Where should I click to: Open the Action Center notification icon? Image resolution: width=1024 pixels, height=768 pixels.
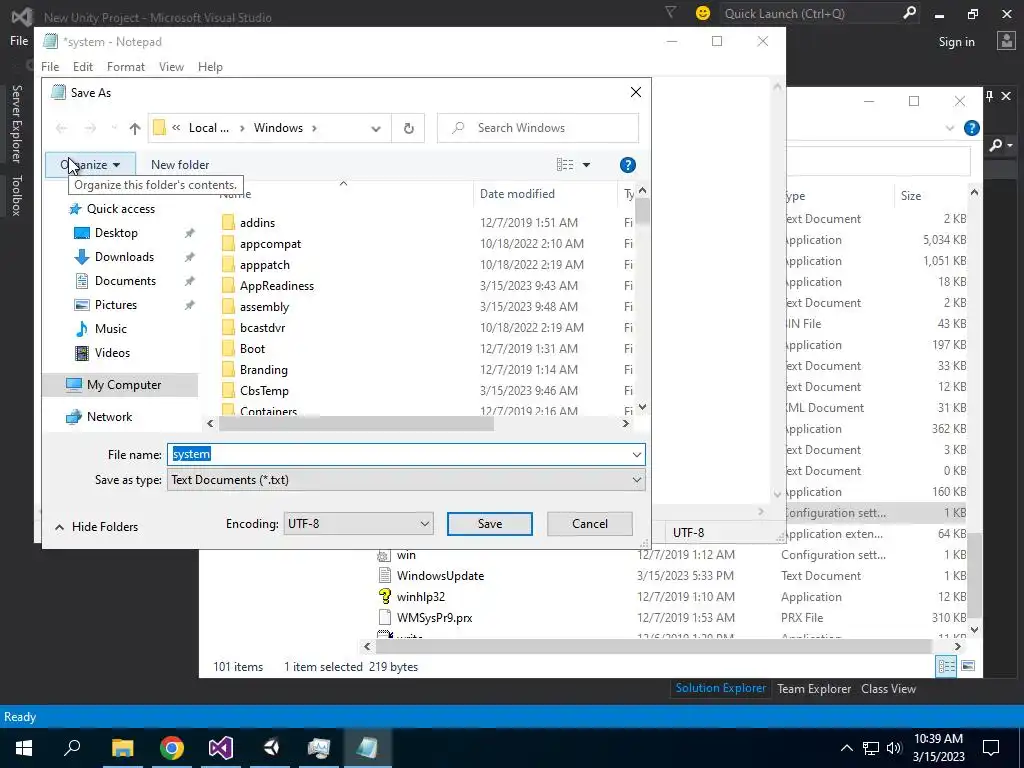coord(991,748)
